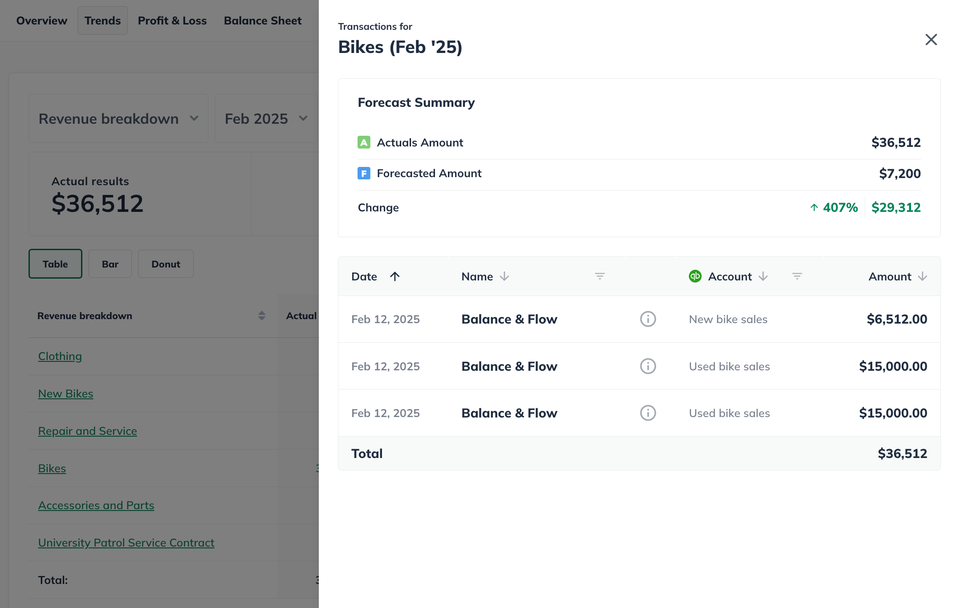The height and width of the screenshot is (608, 960).
Task: Sort by Name down arrow
Action: (504, 276)
